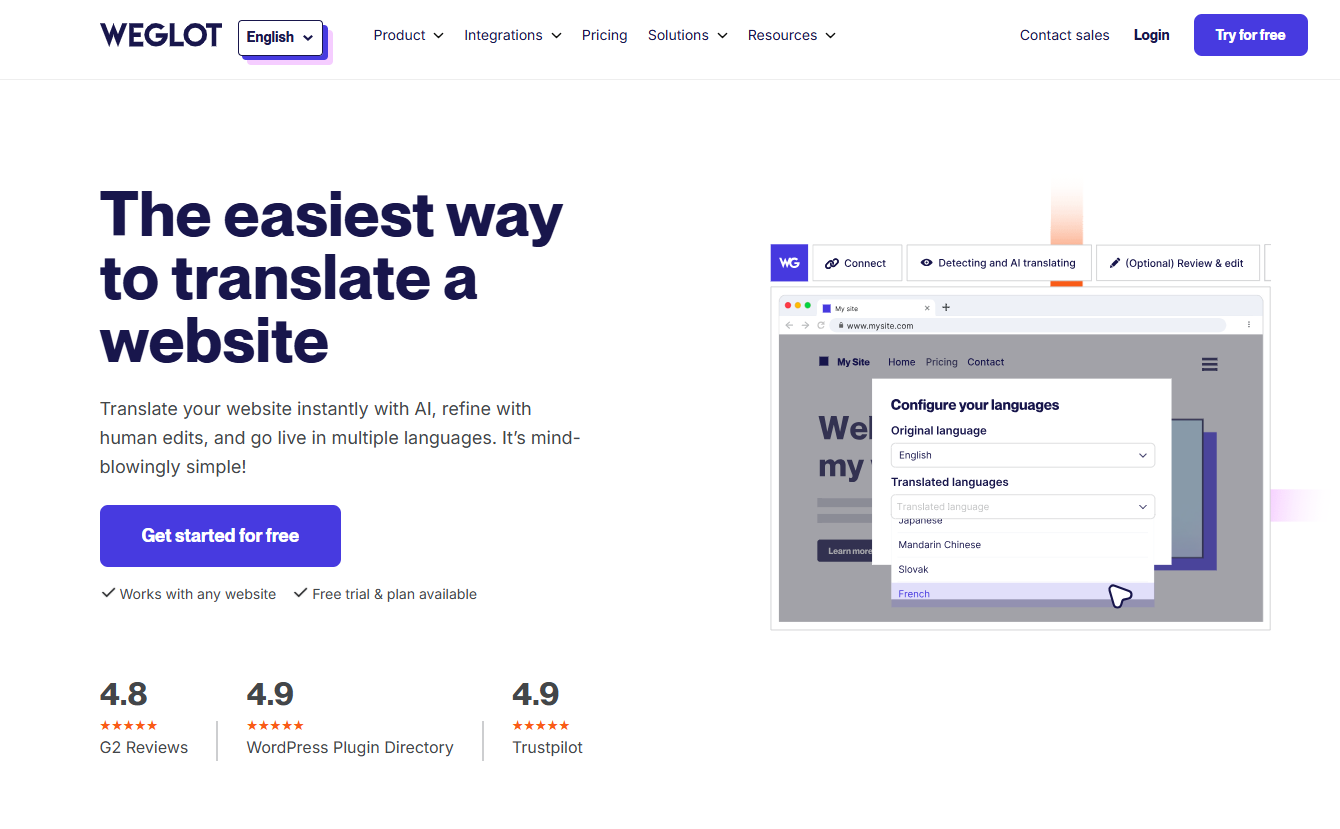Click the Login link
1340x829 pixels.
1152,35
